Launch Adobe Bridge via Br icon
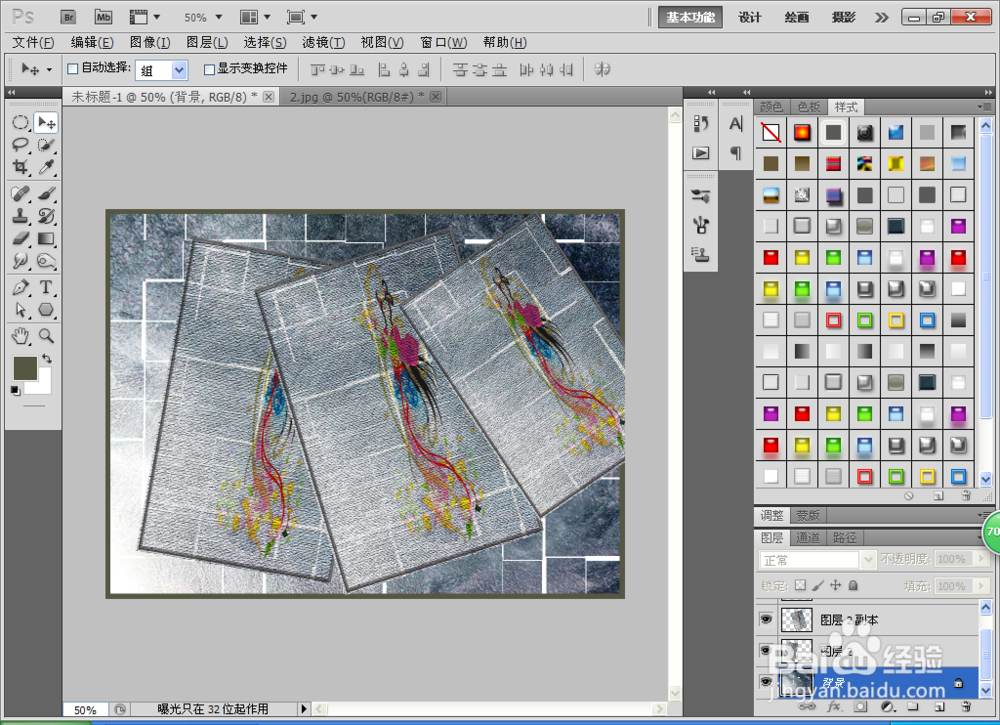The image size is (1000, 725). click(x=68, y=17)
